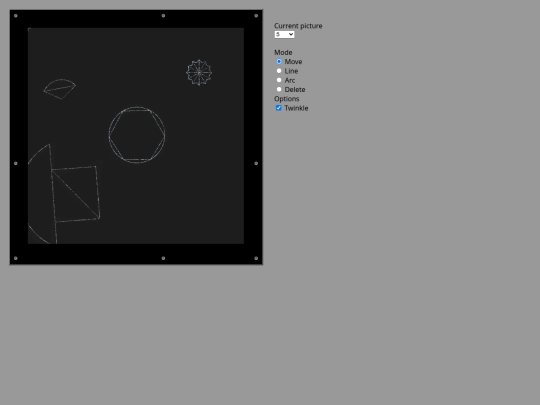Click the star-shaped polygon in the canvas

[x=199, y=73]
